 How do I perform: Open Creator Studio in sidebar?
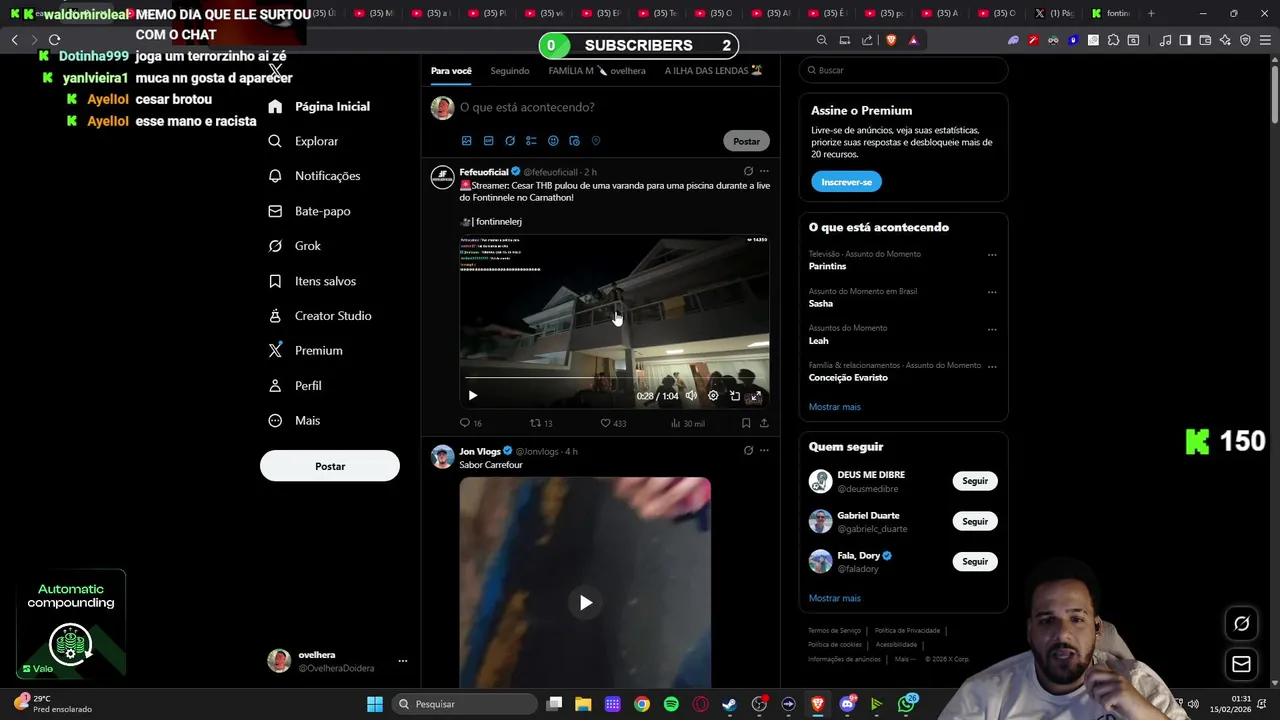click(x=320, y=316)
